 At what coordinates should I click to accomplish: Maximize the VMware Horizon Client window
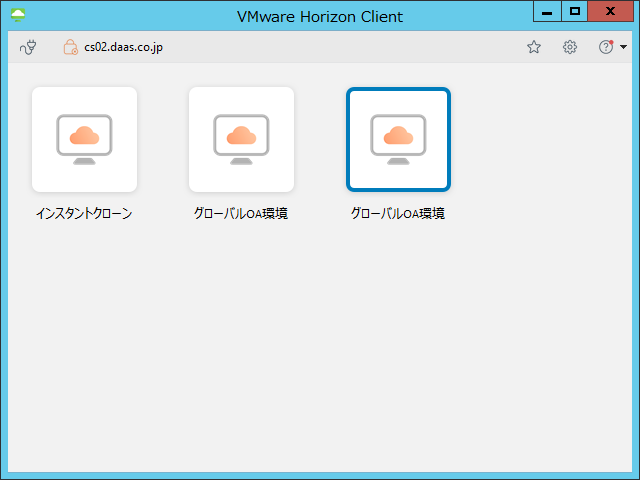pyautogui.click(x=575, y=11)
